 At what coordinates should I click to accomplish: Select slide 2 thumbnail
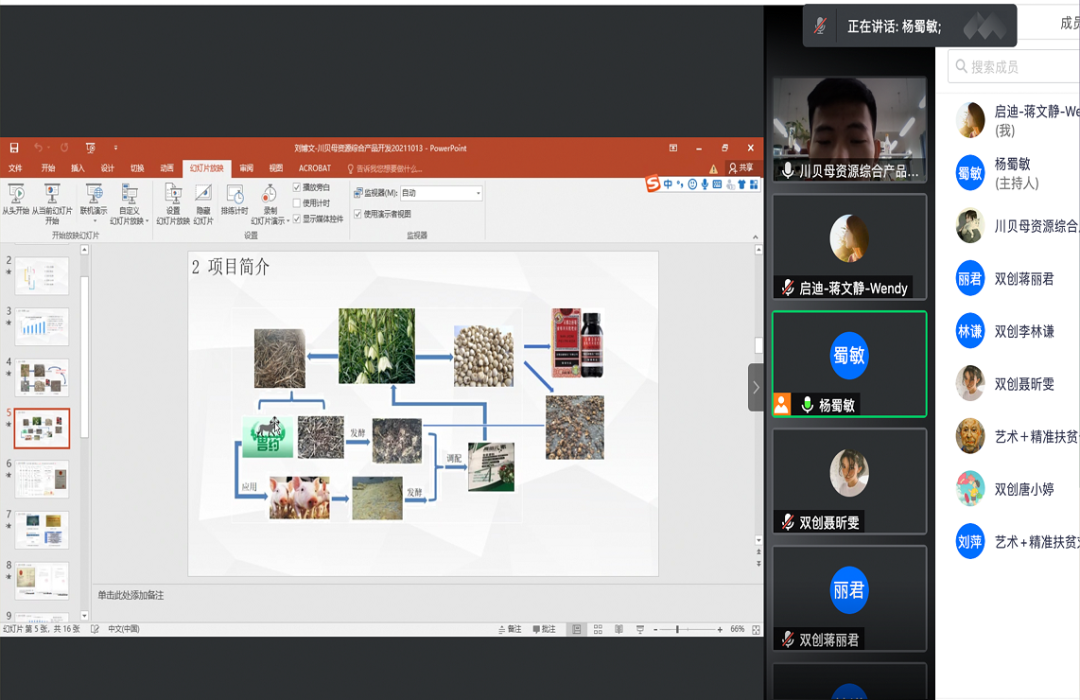coord(42,276)
